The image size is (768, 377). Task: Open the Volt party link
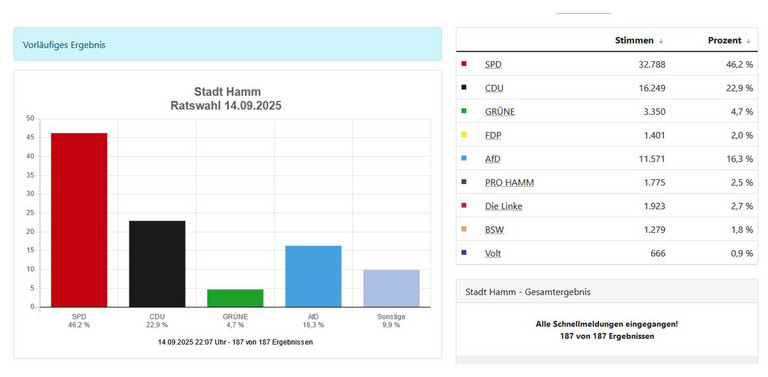[493, 254]
